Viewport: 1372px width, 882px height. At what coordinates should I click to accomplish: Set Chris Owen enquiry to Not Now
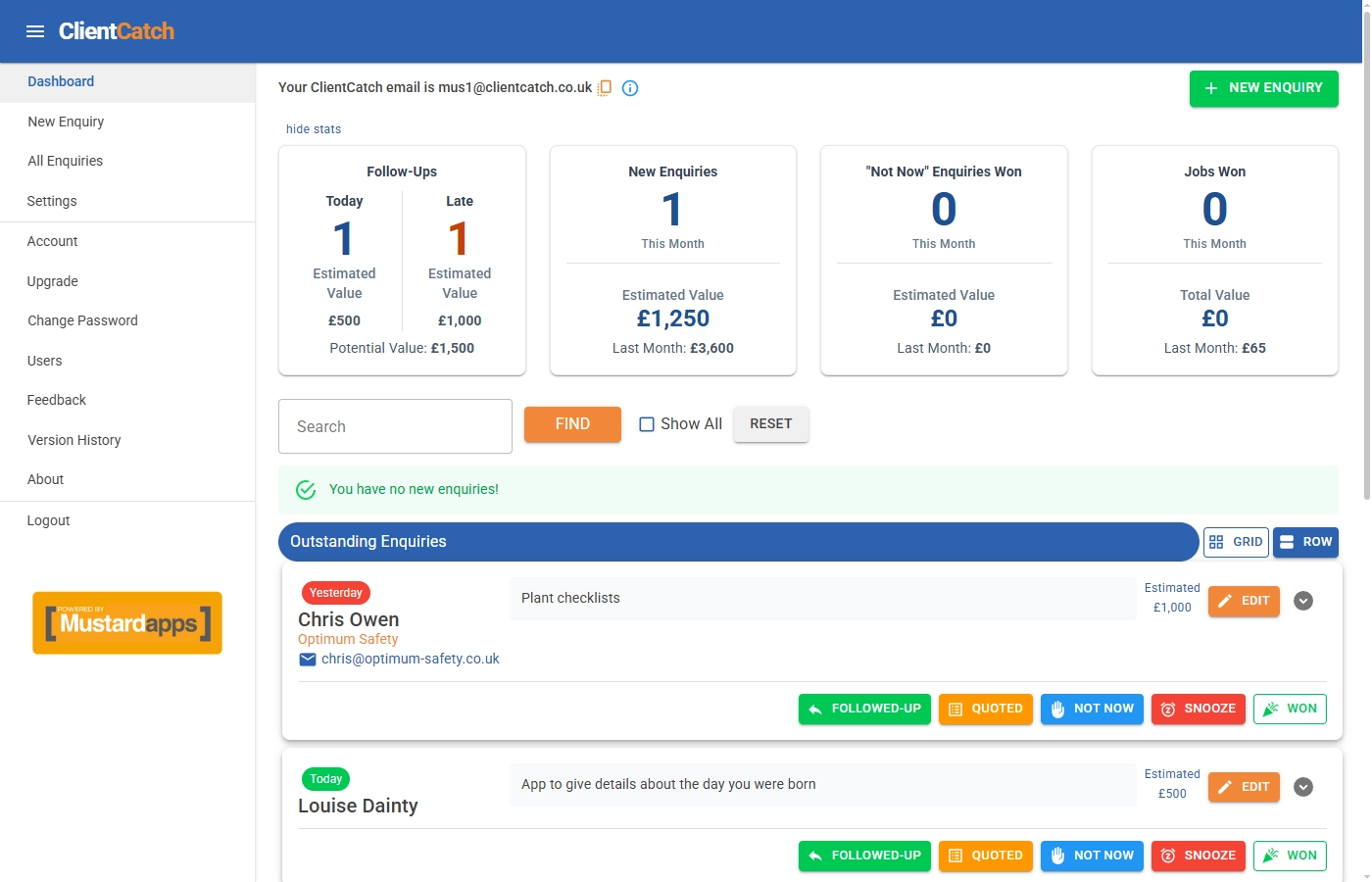1092,709
